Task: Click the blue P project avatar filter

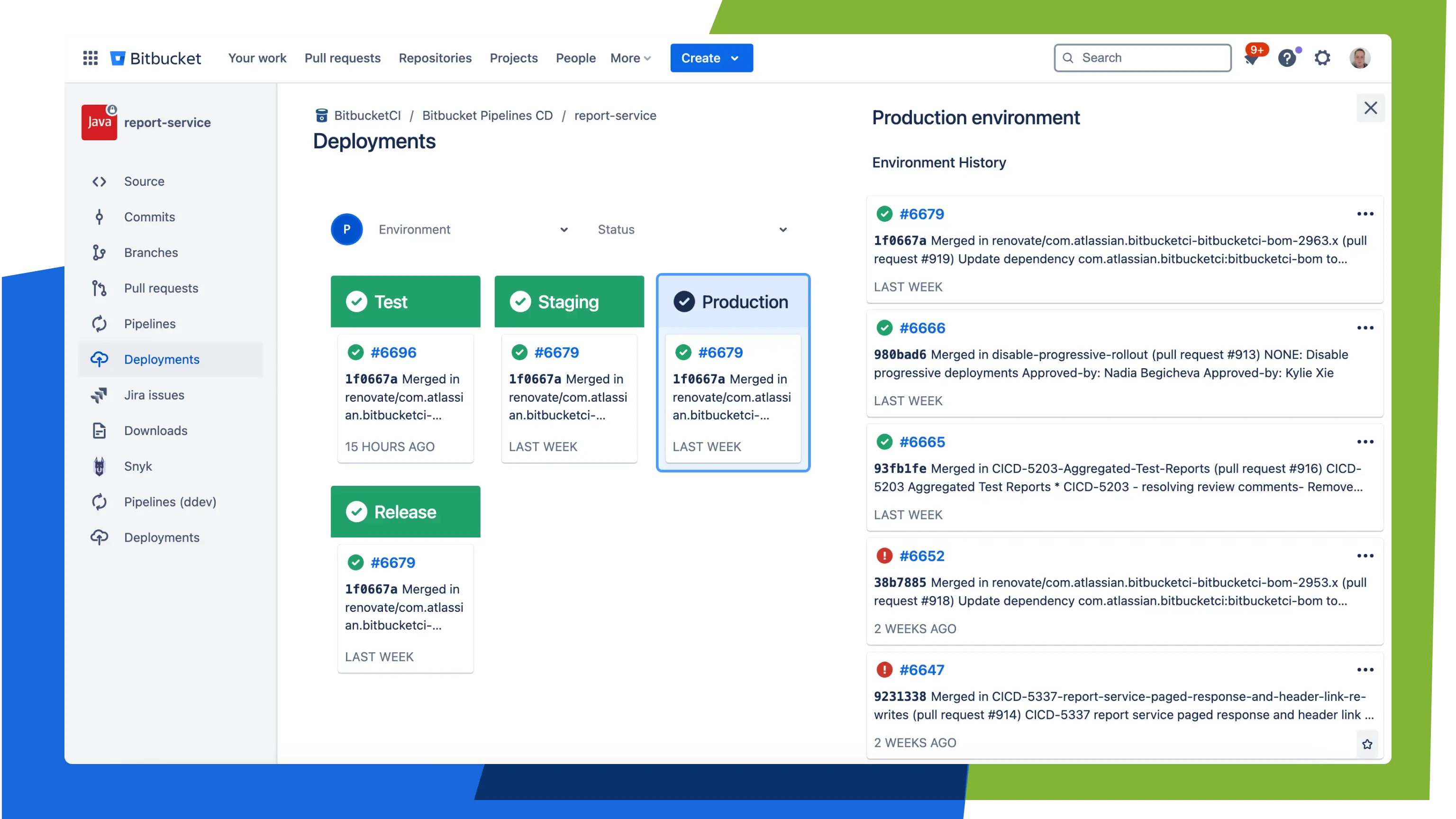Action: click(x=346, y=229)
